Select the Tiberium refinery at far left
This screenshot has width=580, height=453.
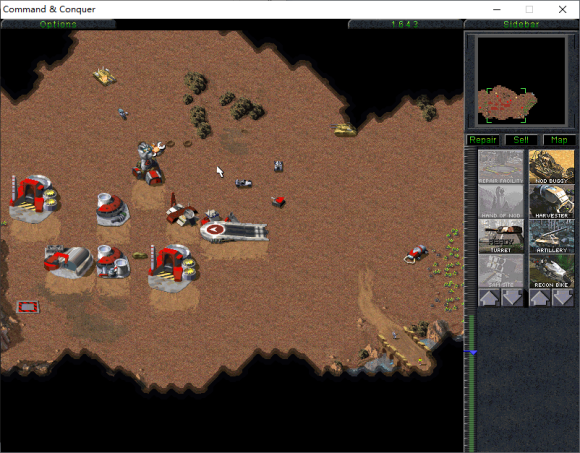(34, 199)
